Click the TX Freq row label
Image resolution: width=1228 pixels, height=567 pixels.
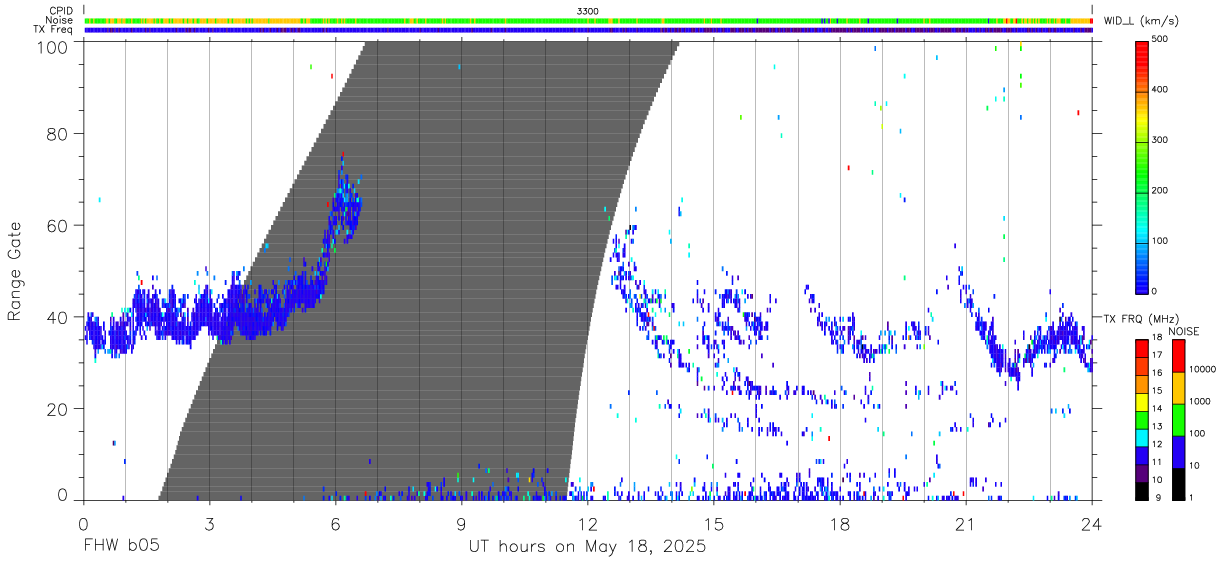coord(54,30)
